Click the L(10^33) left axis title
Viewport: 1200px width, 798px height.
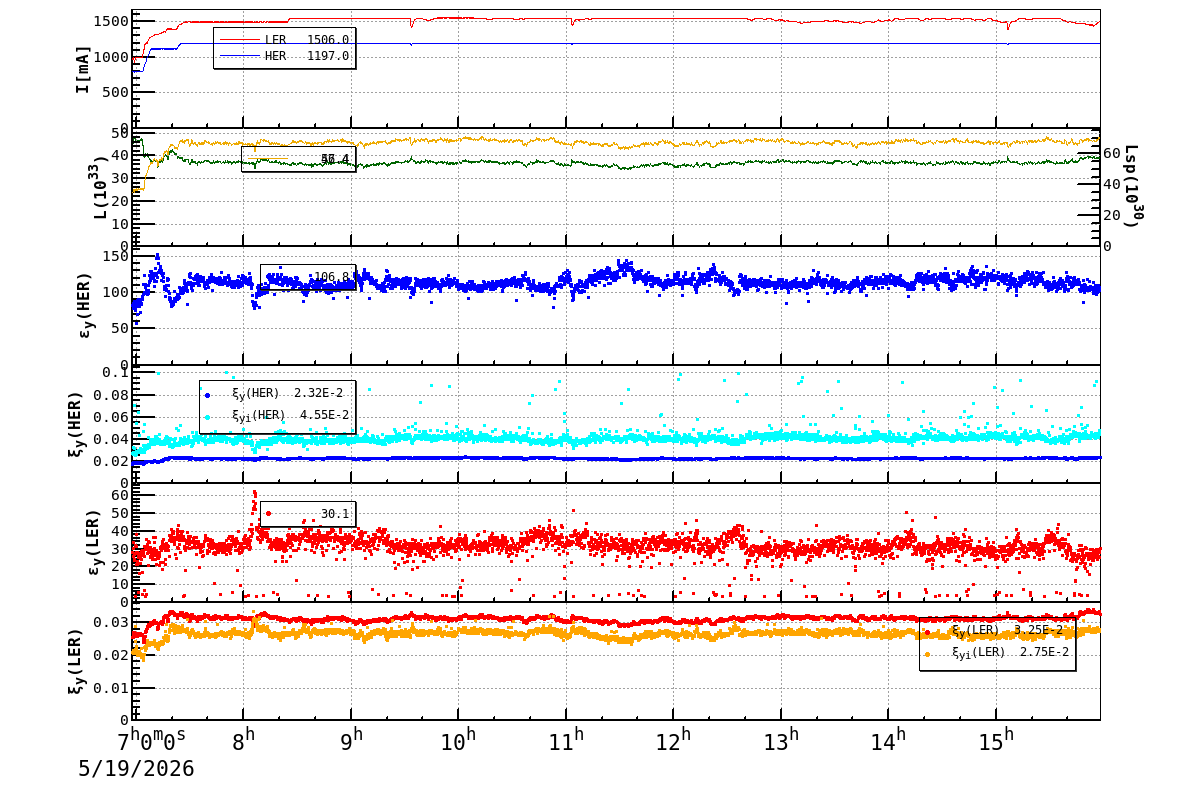point(101,187)
